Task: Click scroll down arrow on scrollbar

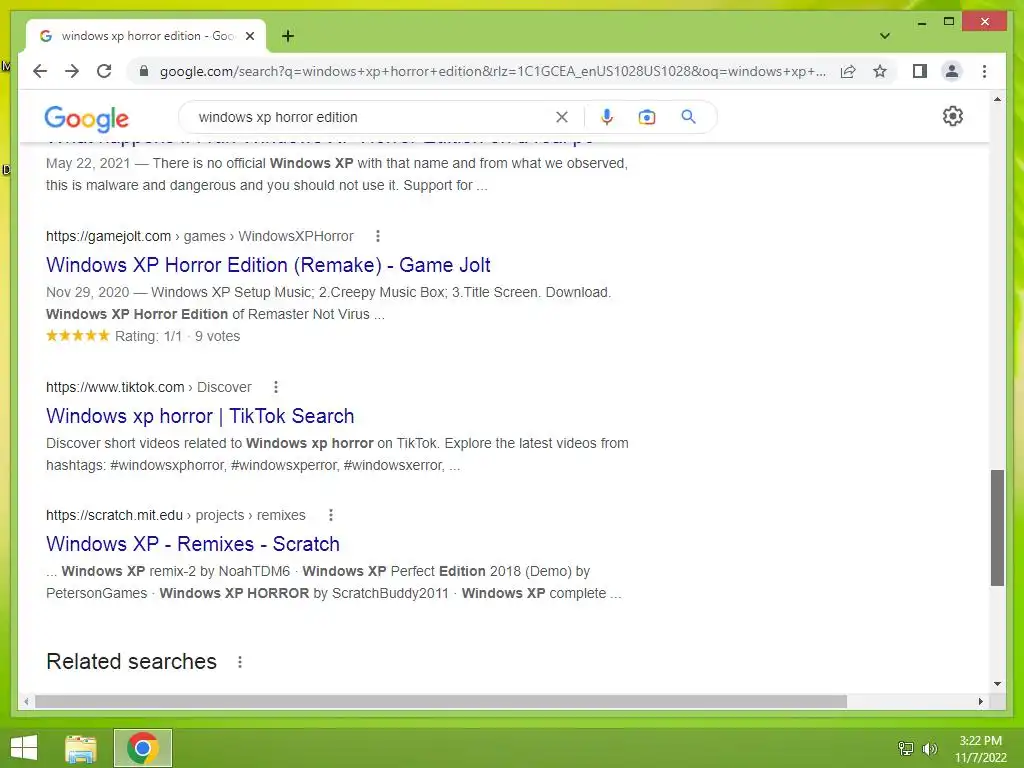Action: [997, 684]
